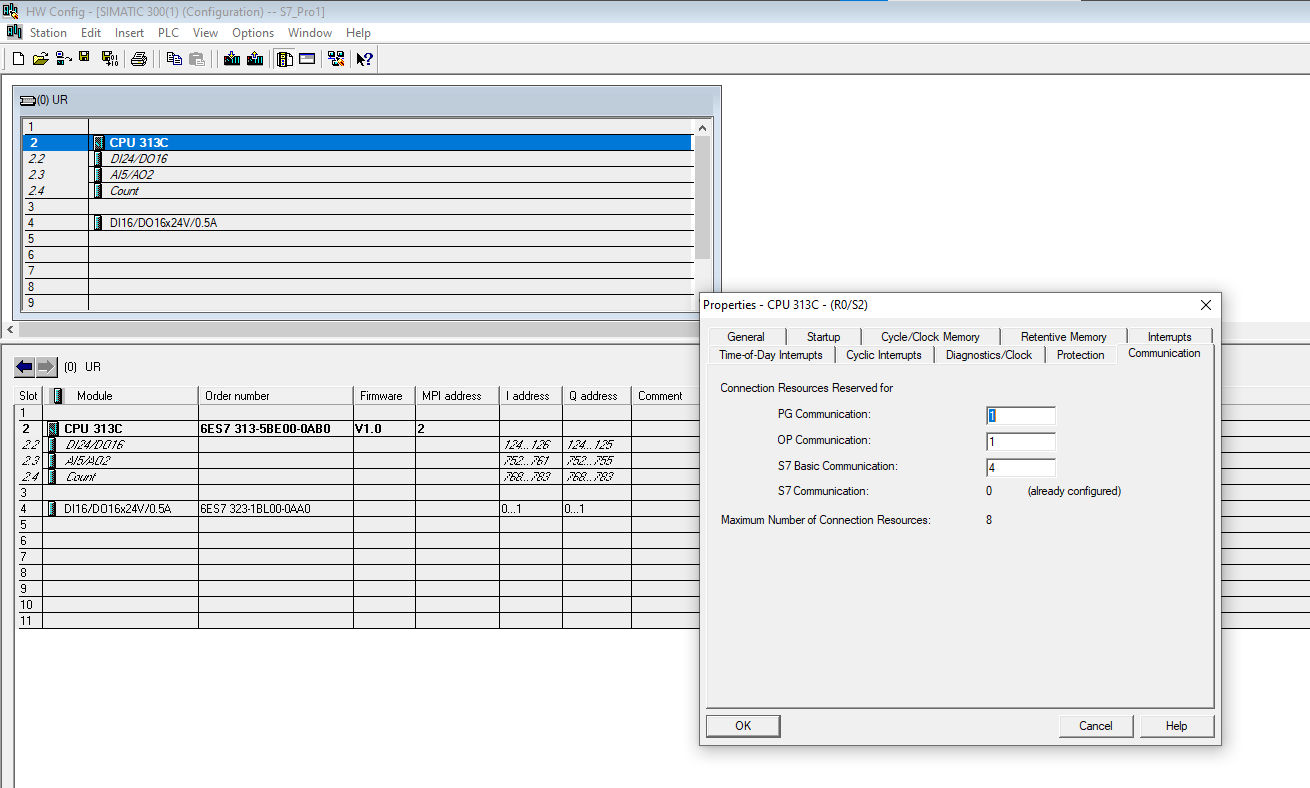1310x788 pixels.
Task: Click the Save and Compile icon
Action: 109,59
